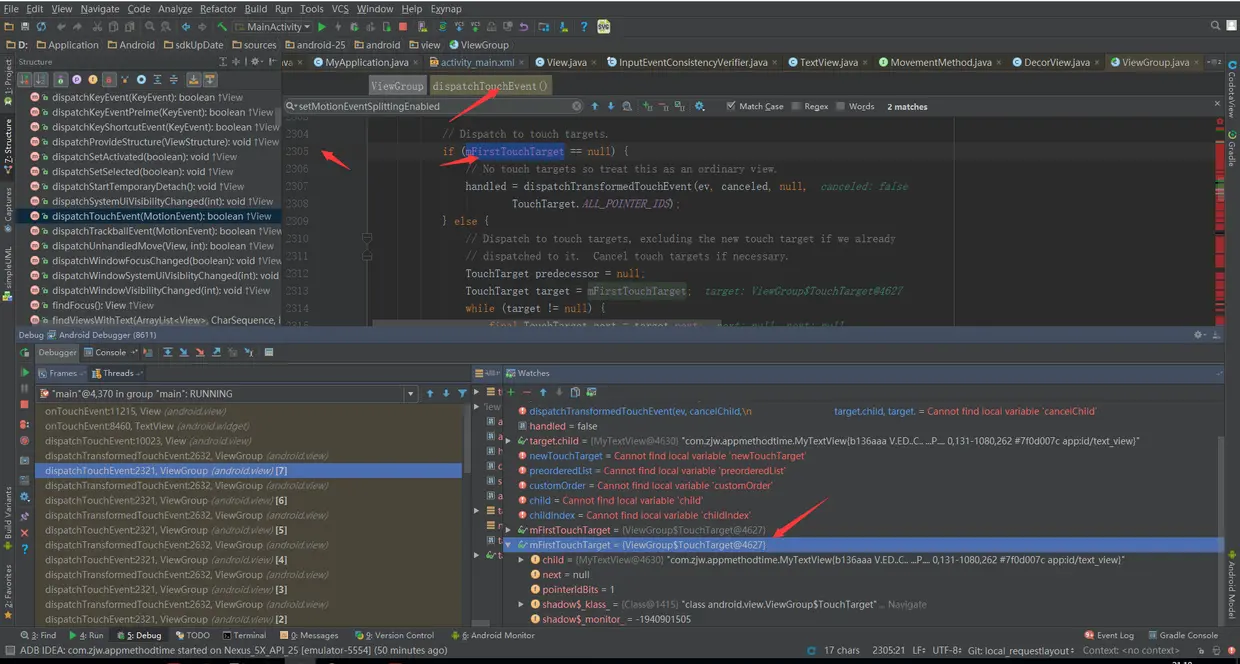Click the Step Into debugger icon
The image size is (1240, 664).
(184, 352)
